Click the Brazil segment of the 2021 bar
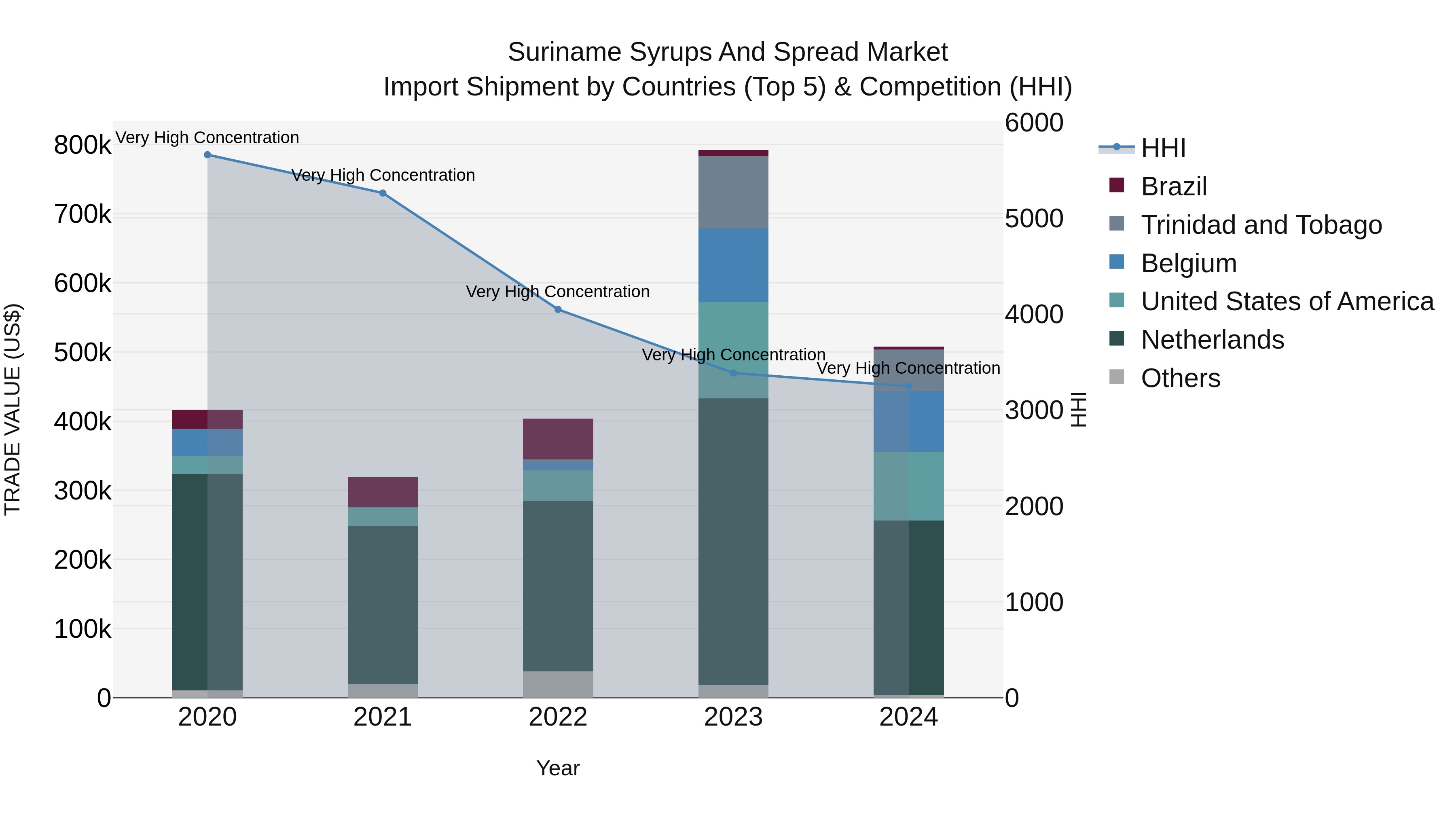 pyautogui.click(x=383, y=492)
